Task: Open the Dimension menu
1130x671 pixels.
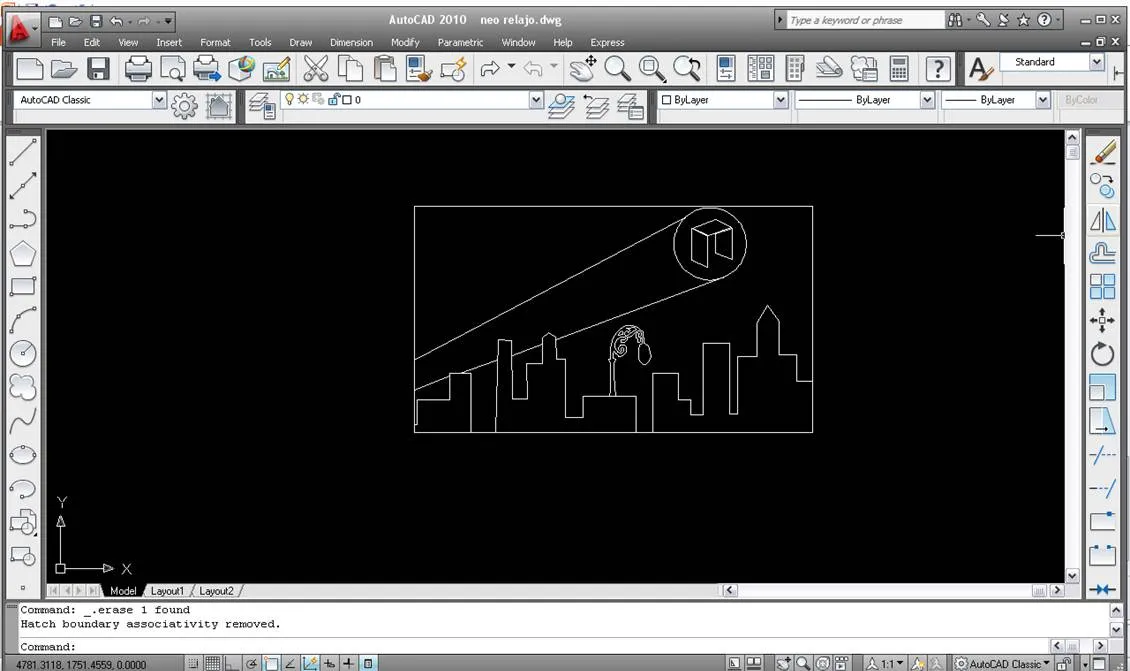Action: tap(351, 43)
